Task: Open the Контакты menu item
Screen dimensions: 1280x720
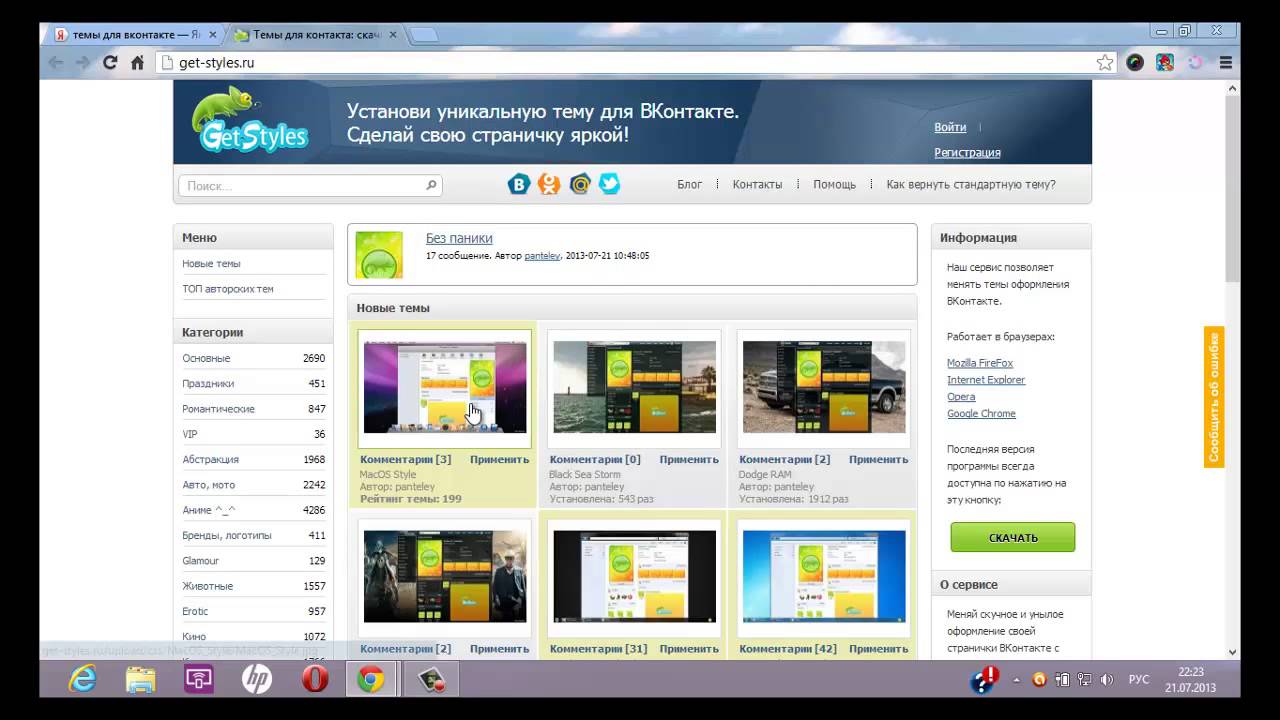Action: click(757, 185)
